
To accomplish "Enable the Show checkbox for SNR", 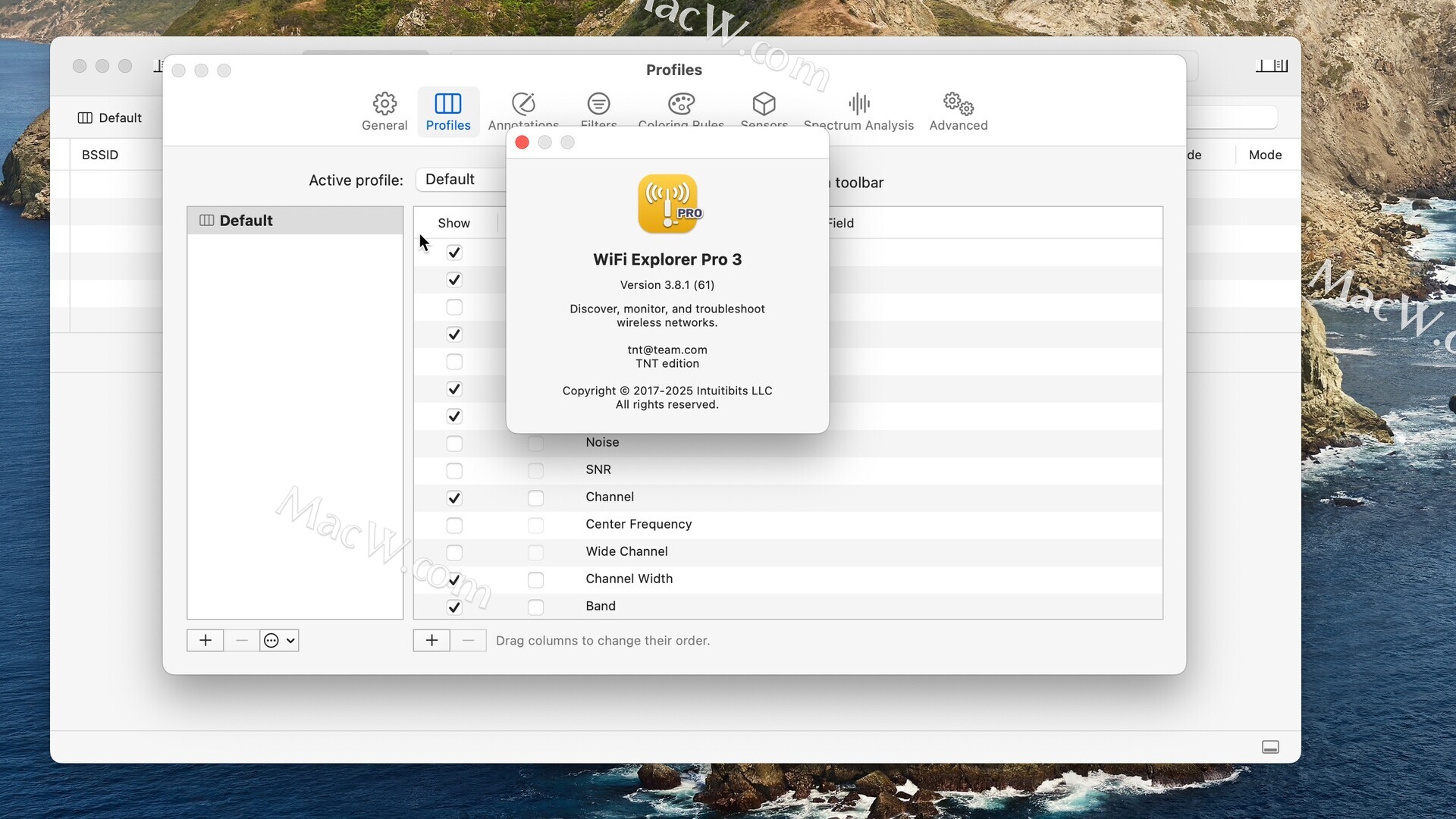I will click(x=454, y=471).
